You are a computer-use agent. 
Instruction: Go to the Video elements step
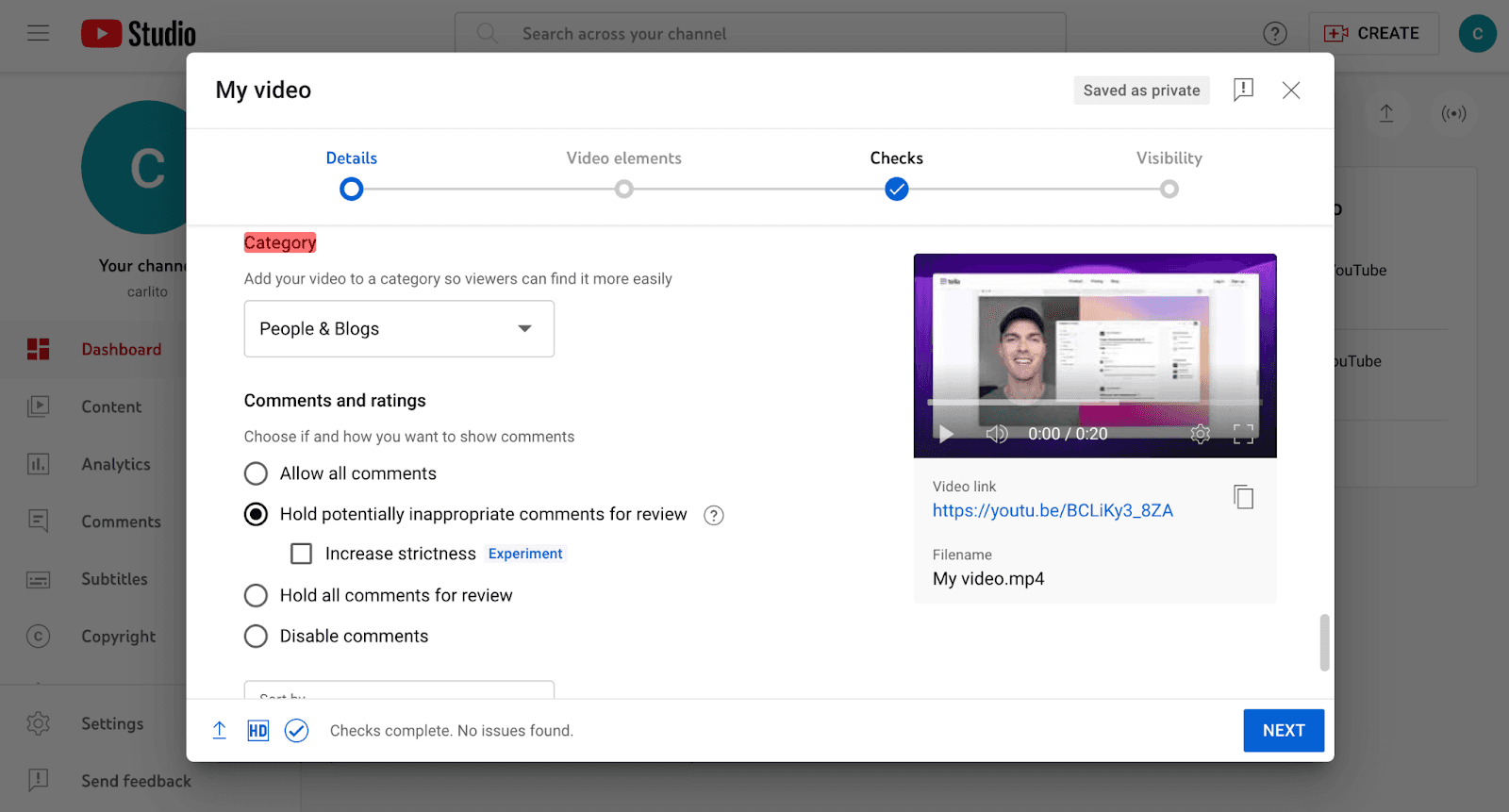click(x=623, y=189)
